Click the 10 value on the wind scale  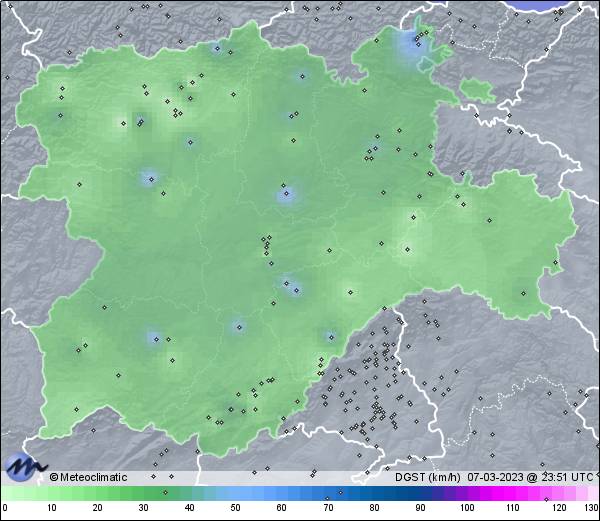pyautogui.click(x=52, y=508)
